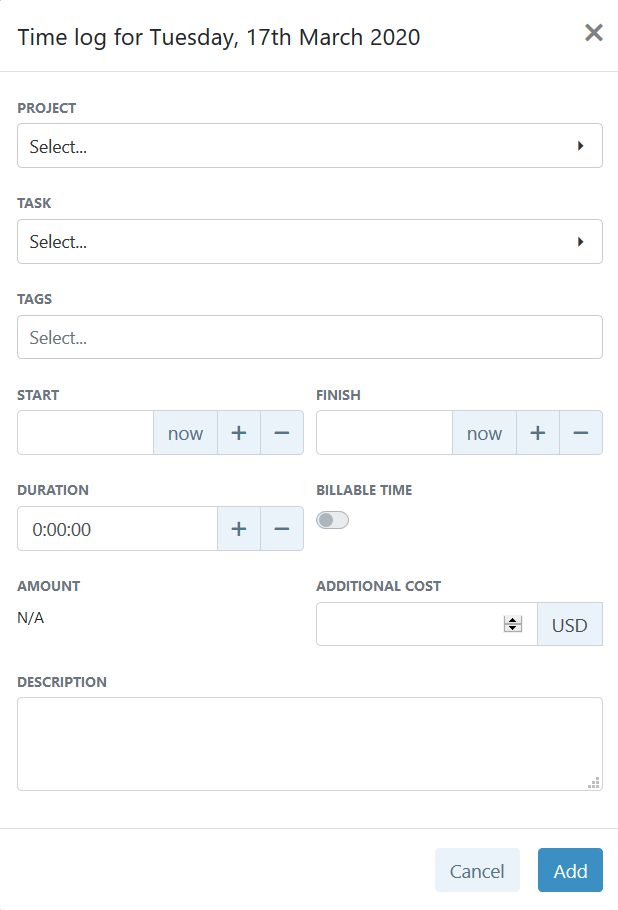
Task: Increase Duration with the plus icon
Action: coord(239,529)
